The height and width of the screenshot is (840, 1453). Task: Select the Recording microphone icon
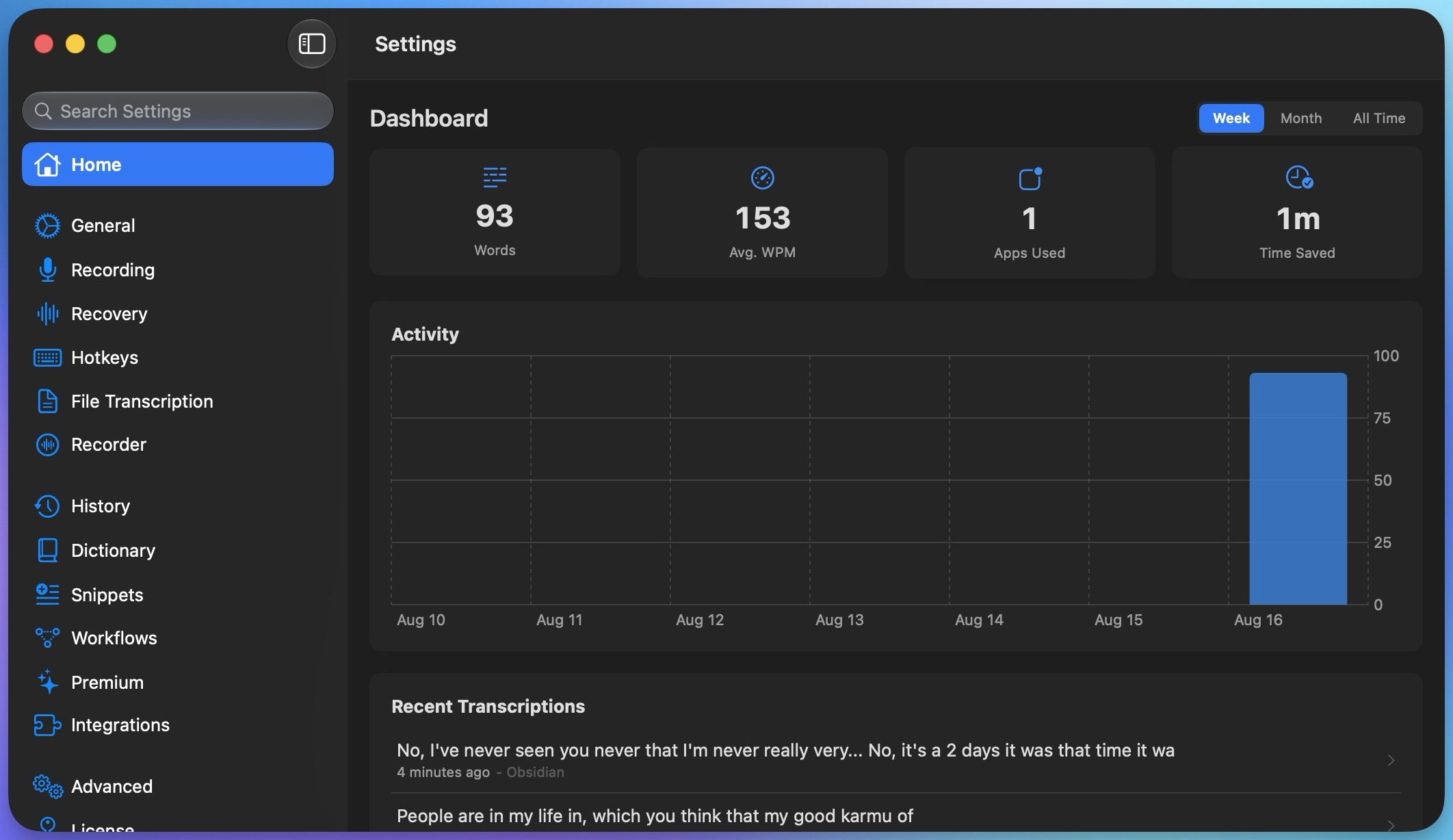[x=47, y=270]
